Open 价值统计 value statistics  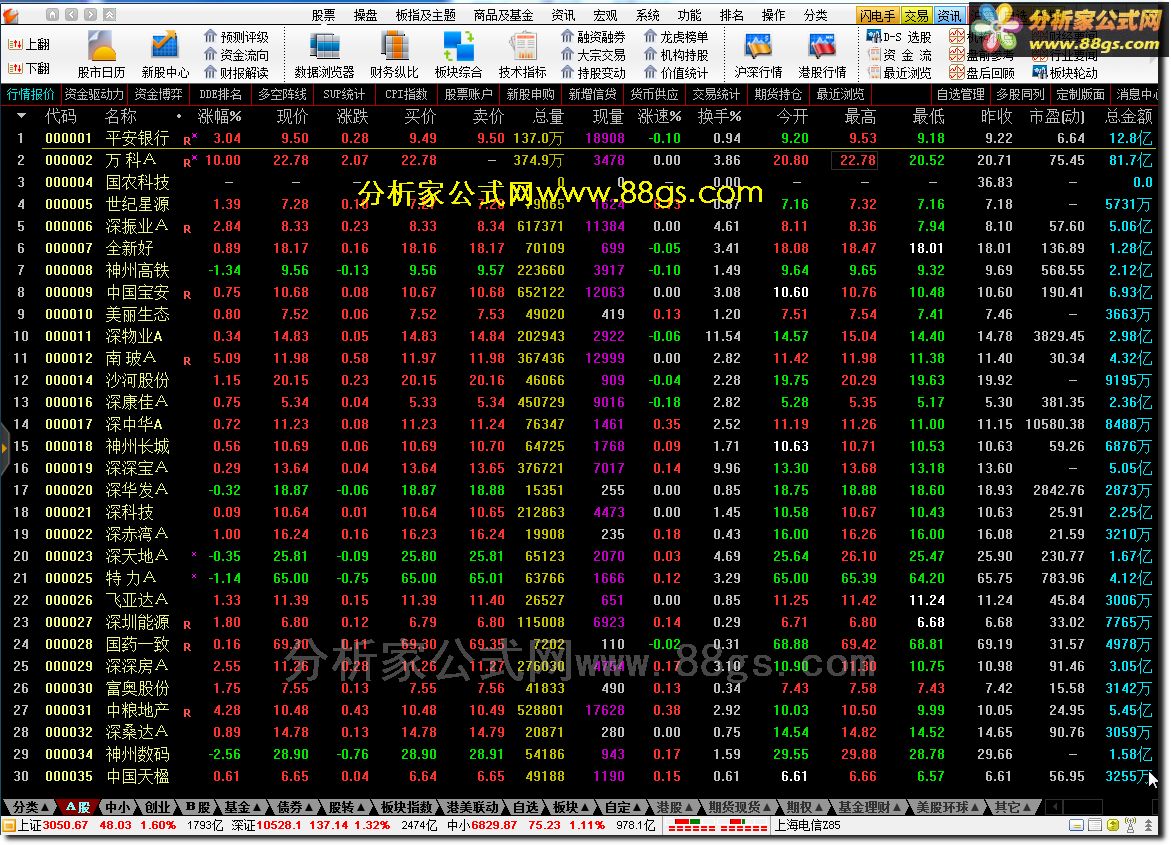tap(676, 72)
